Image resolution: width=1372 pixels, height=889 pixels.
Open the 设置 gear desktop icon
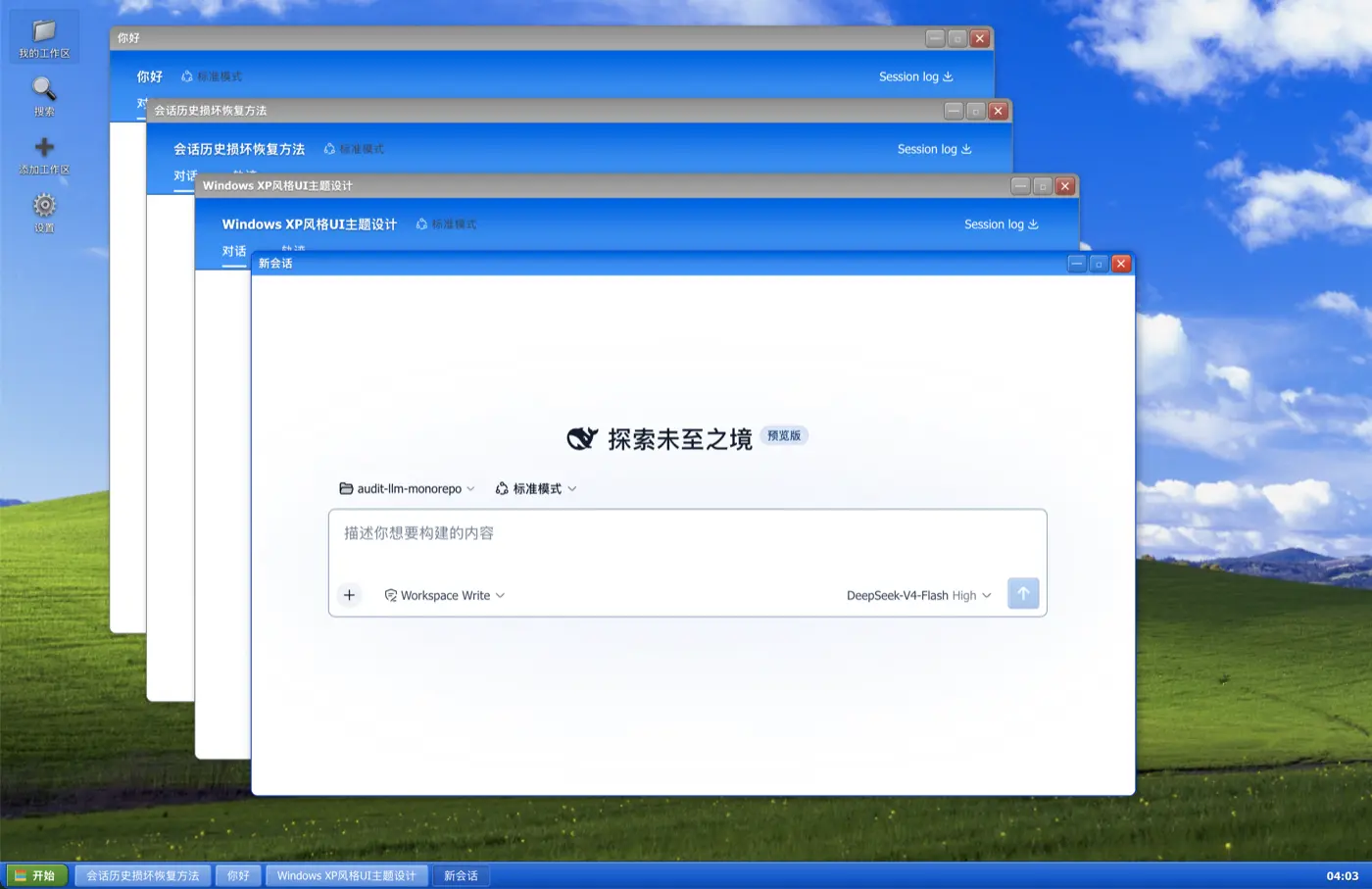pos(44,213)
